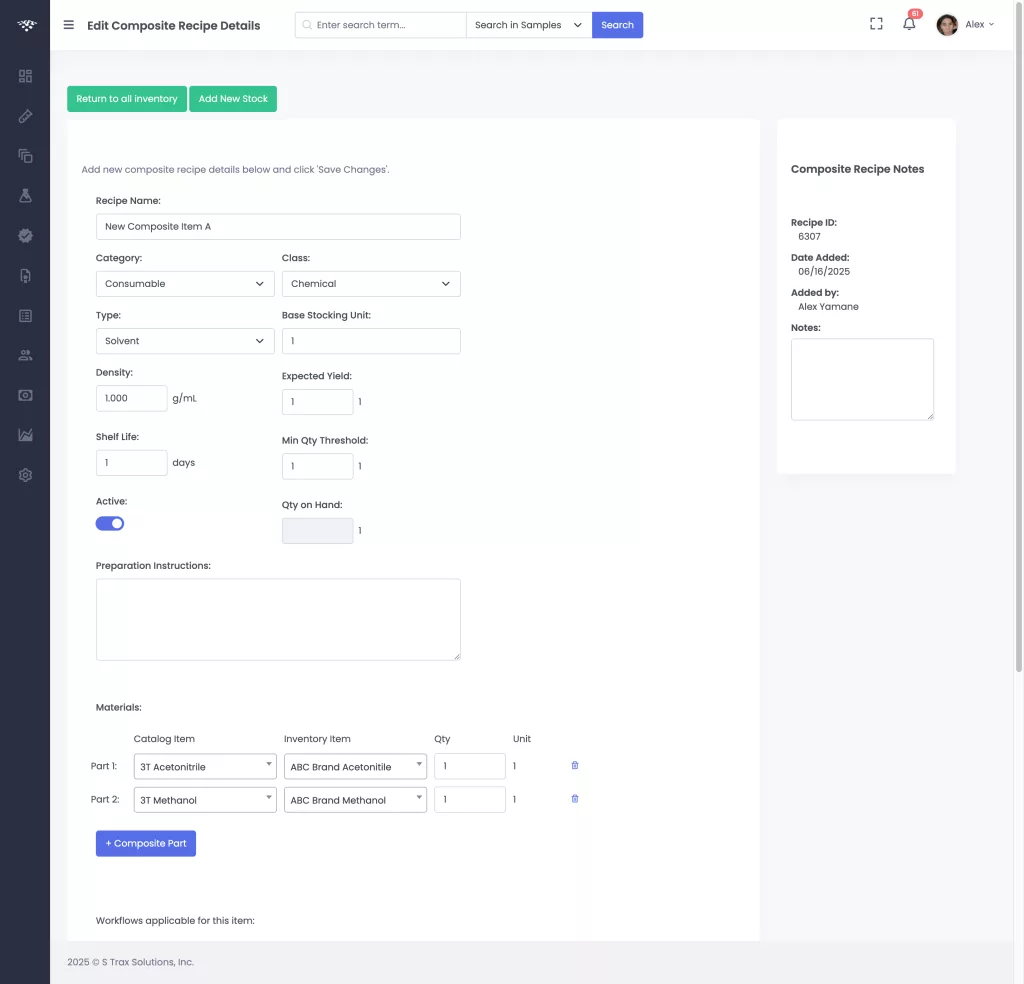This screenshot has height=984, width=1024.
Task: Click the Qty on Hand disabled field
Action: tap(317, 531)
